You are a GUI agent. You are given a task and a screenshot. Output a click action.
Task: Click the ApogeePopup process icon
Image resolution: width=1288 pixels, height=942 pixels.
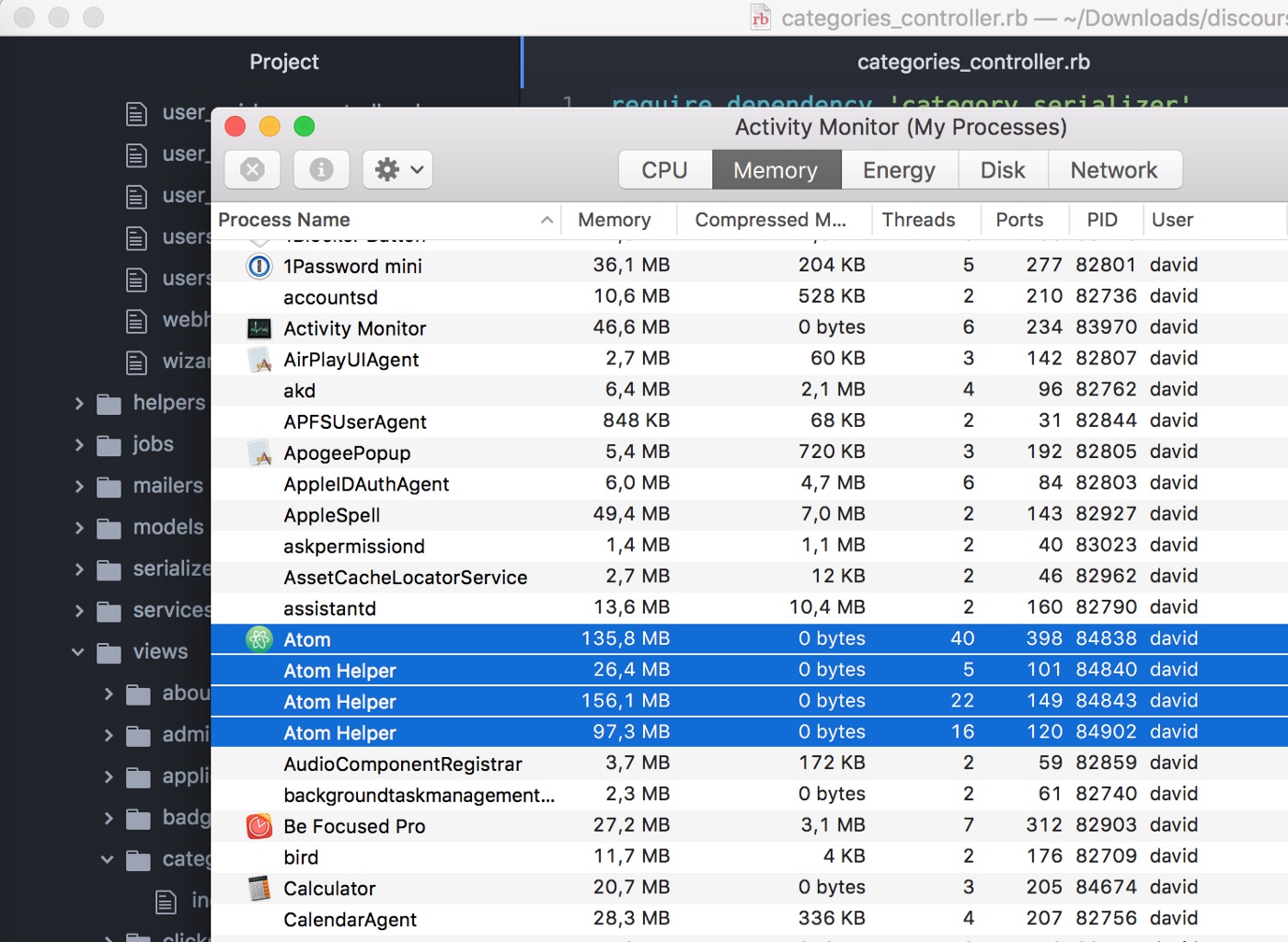click(260, 453)
